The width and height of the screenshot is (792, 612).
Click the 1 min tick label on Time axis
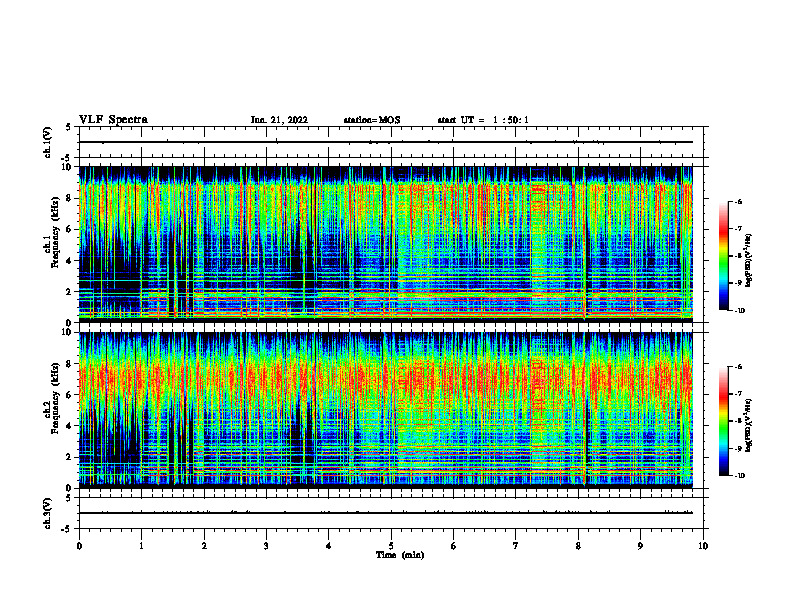[x=141, y=546]
